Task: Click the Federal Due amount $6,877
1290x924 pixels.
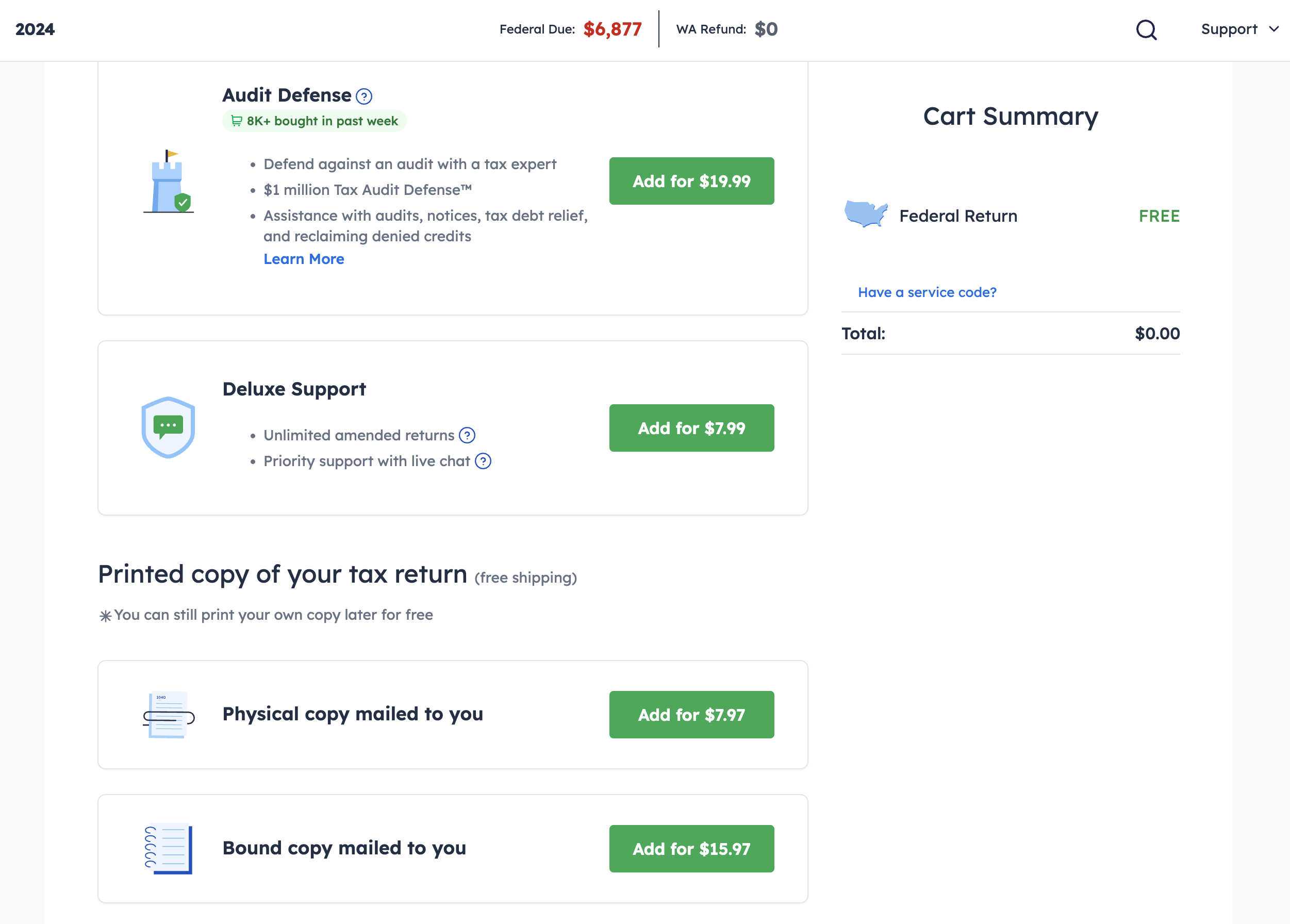Action: 612,29
